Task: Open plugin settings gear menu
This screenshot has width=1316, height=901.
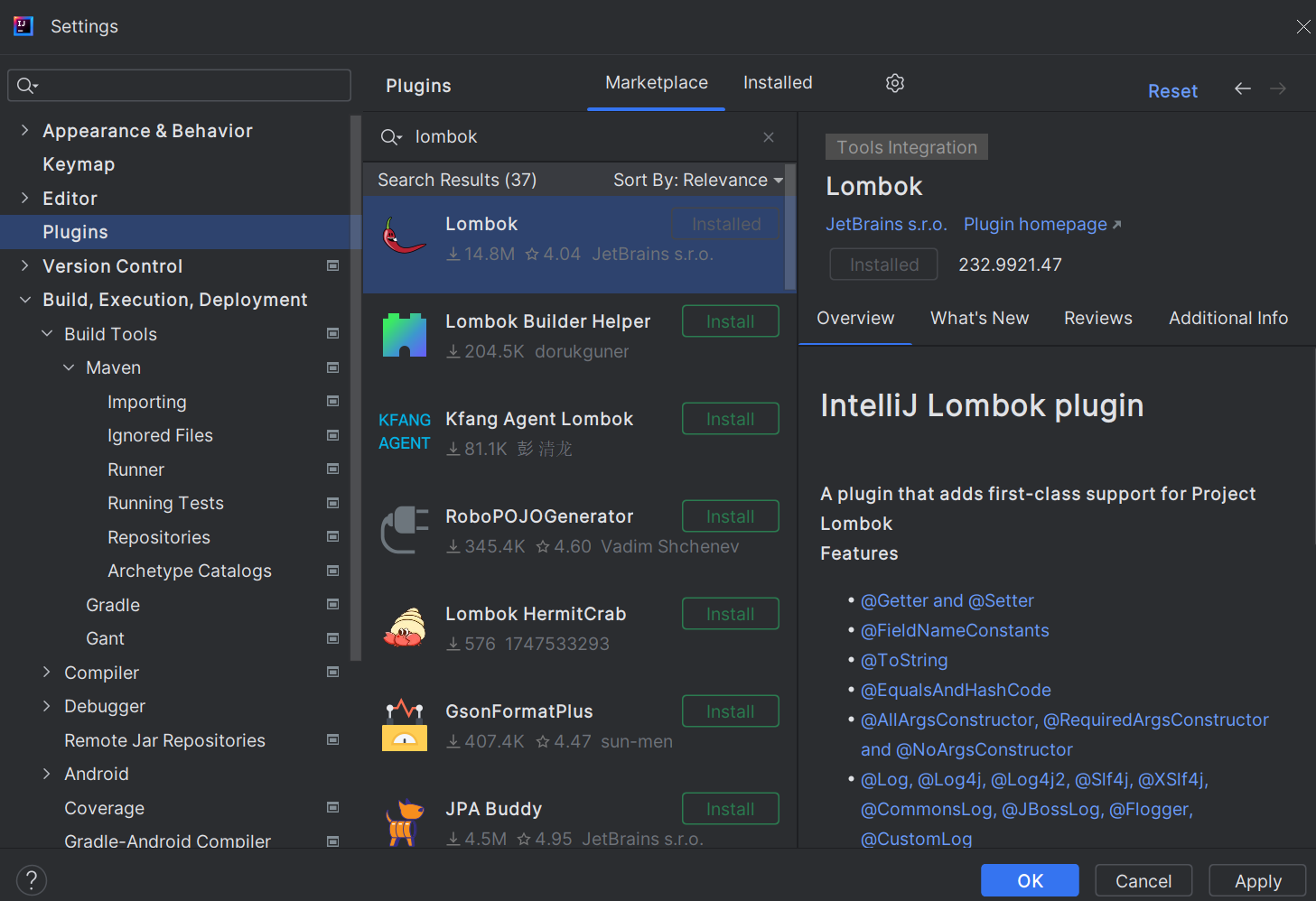Action: [895, 83]
